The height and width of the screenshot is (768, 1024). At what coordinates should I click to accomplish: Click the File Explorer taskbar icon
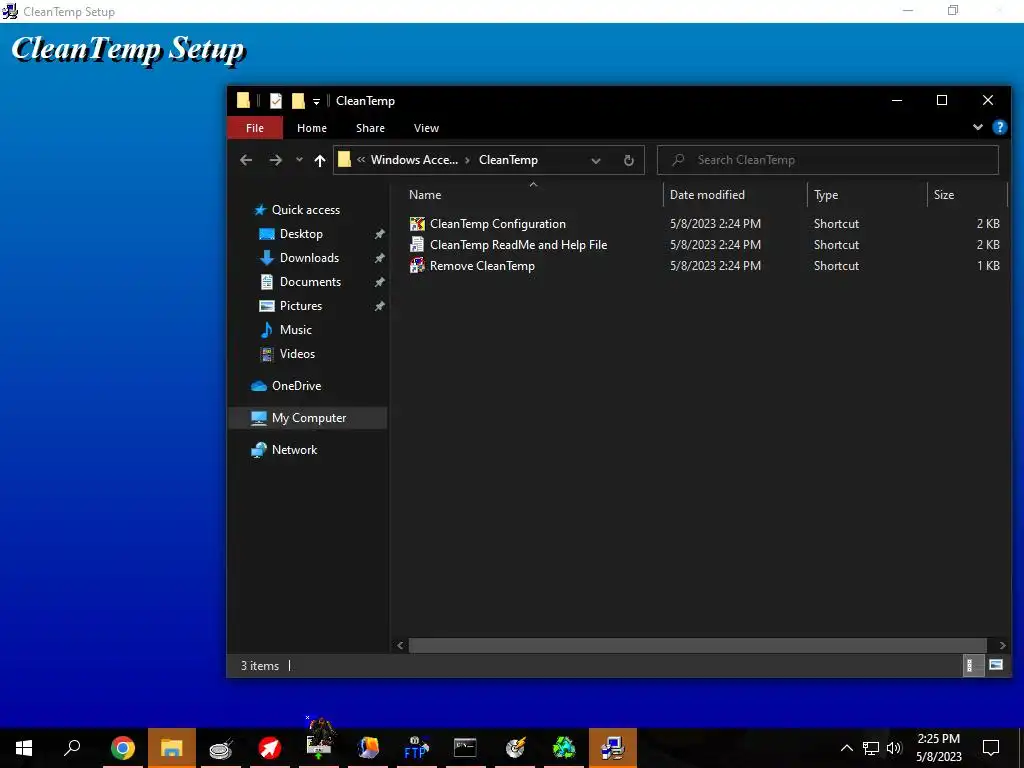tap(172, 748)
